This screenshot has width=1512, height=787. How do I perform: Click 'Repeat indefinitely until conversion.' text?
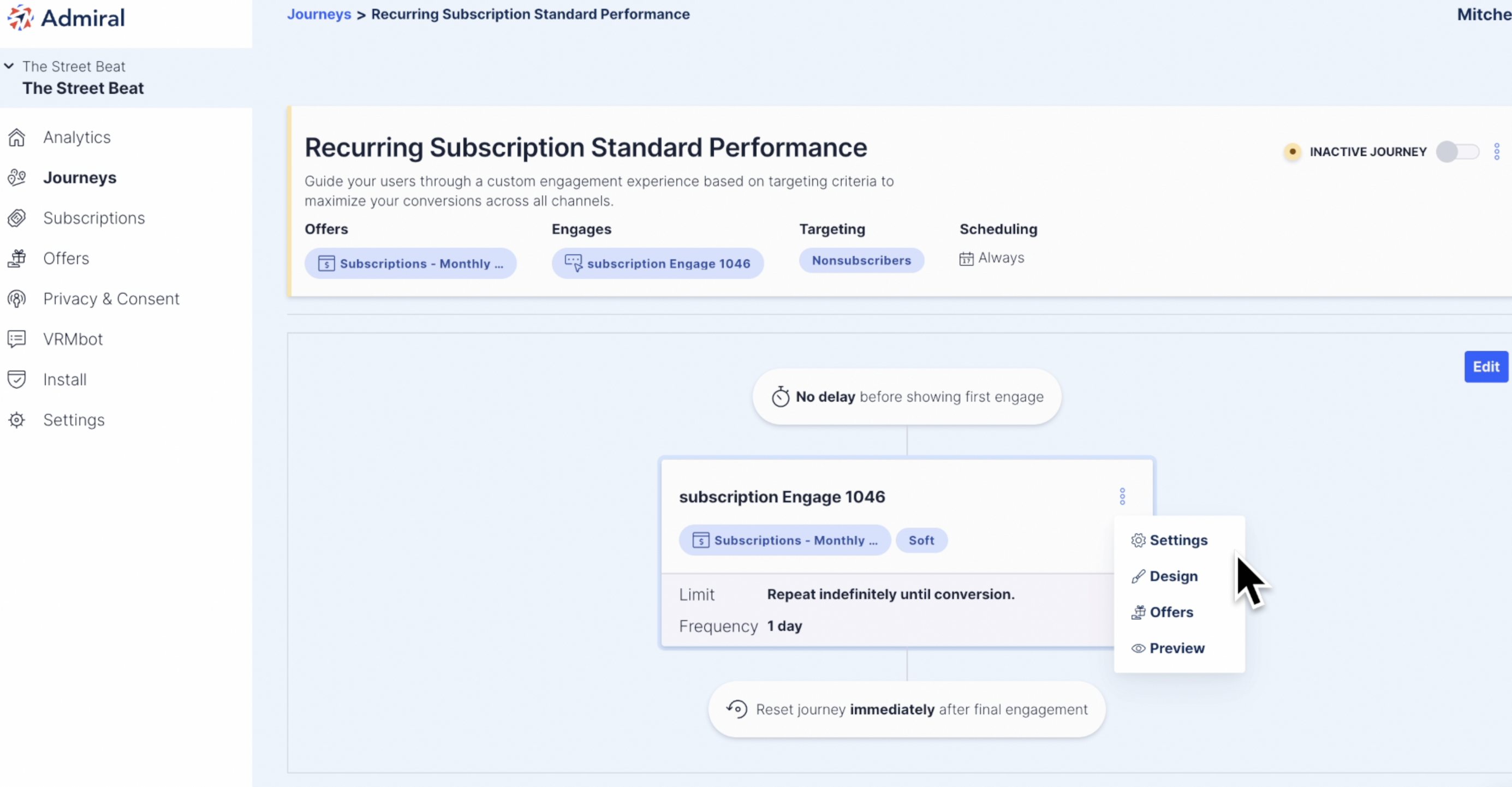point(890,594)
